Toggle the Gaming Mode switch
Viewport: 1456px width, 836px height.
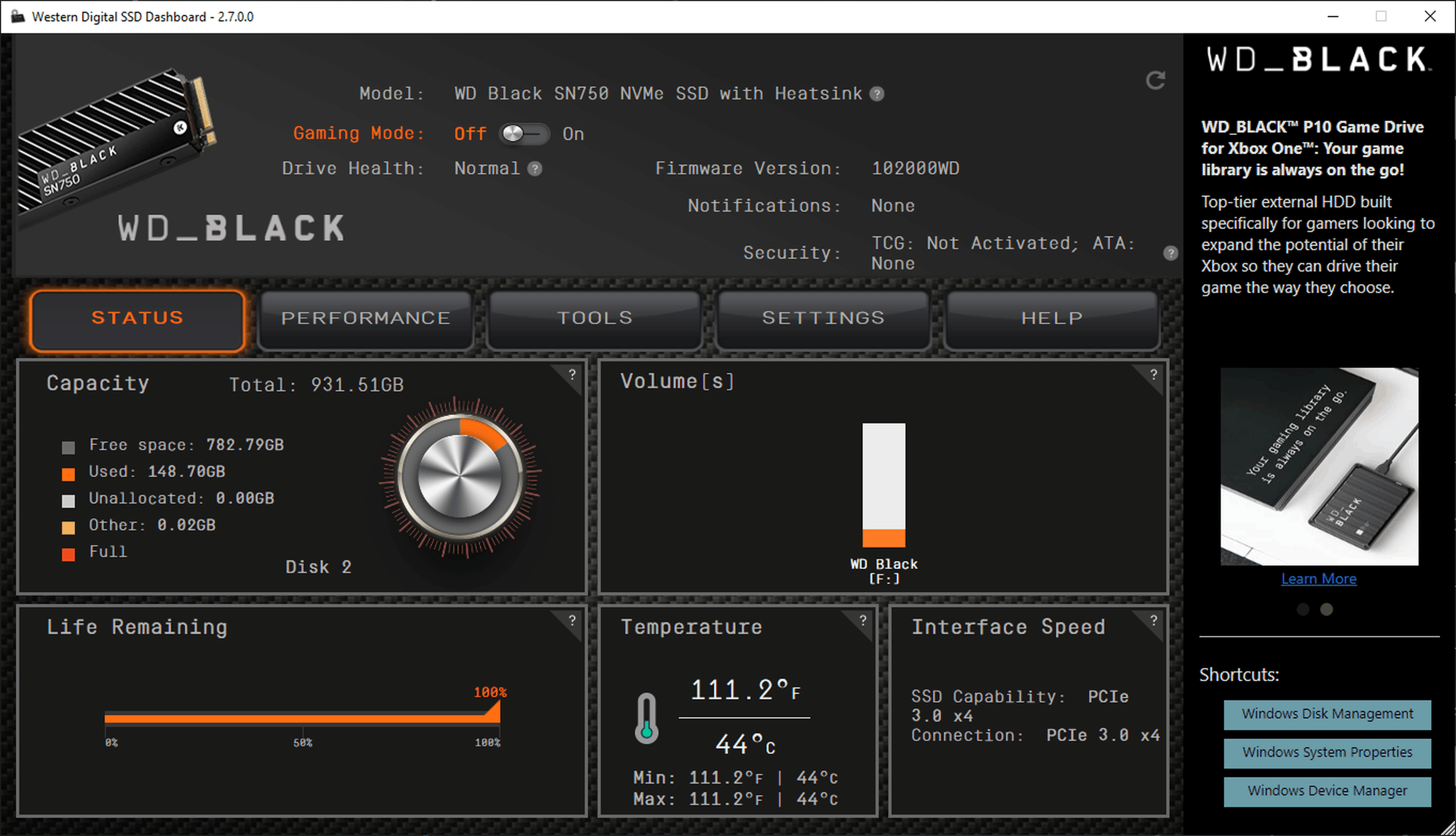coord(524,134)
